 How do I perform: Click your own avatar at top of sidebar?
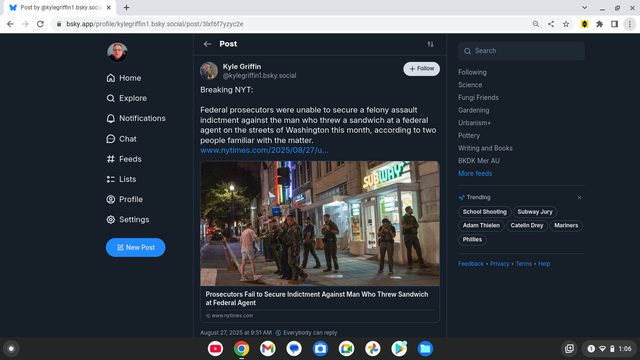(x=117, y=52)
